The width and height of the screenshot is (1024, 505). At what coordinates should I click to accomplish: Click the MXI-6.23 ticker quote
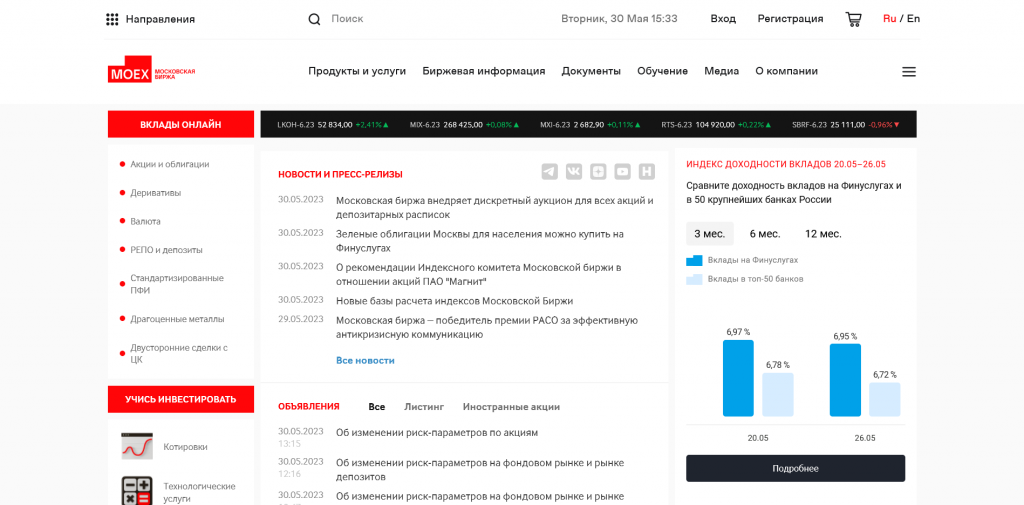590,124
